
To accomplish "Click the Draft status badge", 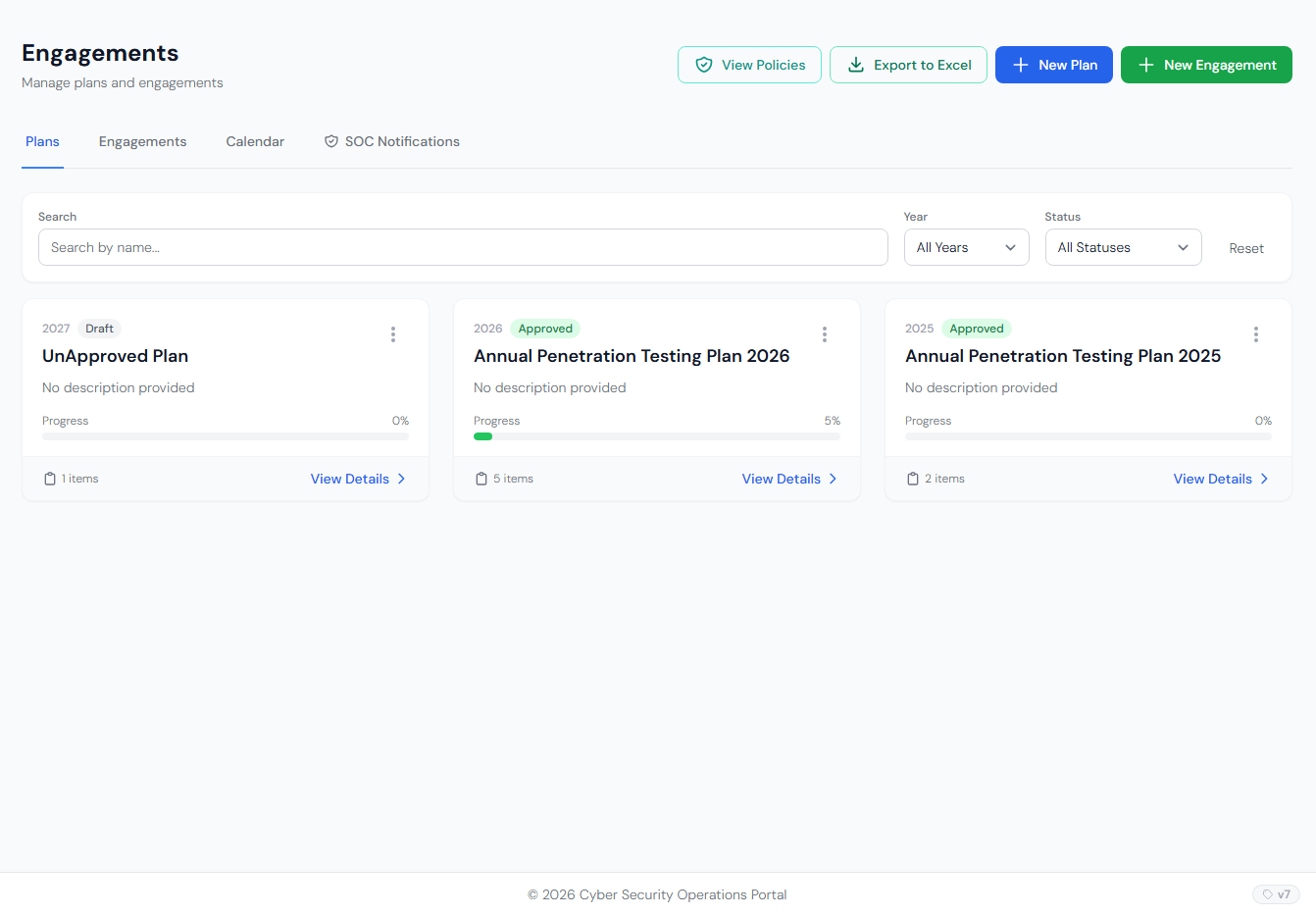I will tap(99, 329).
